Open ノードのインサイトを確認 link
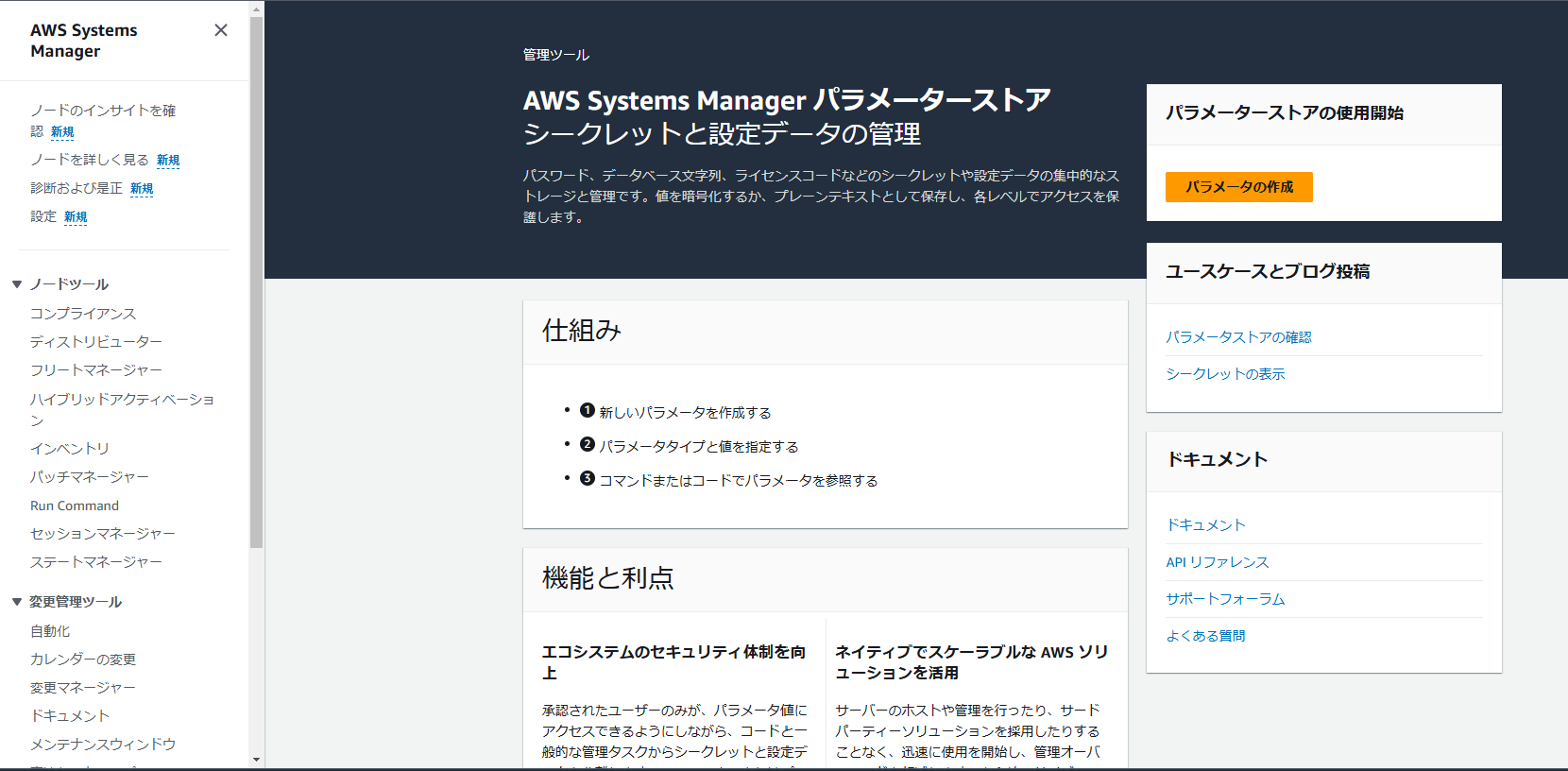This screenshot has width=1568, height=771. (x=103, y=121)
